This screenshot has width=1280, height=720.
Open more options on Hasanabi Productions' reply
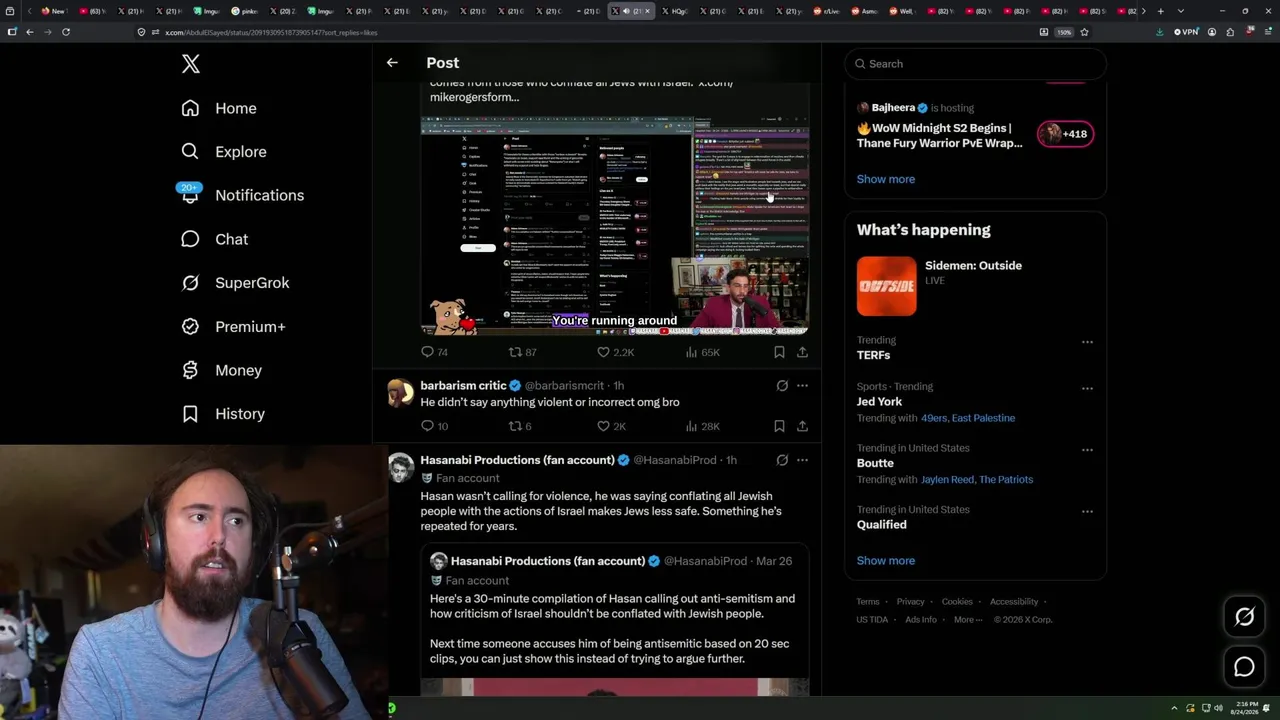802,460
